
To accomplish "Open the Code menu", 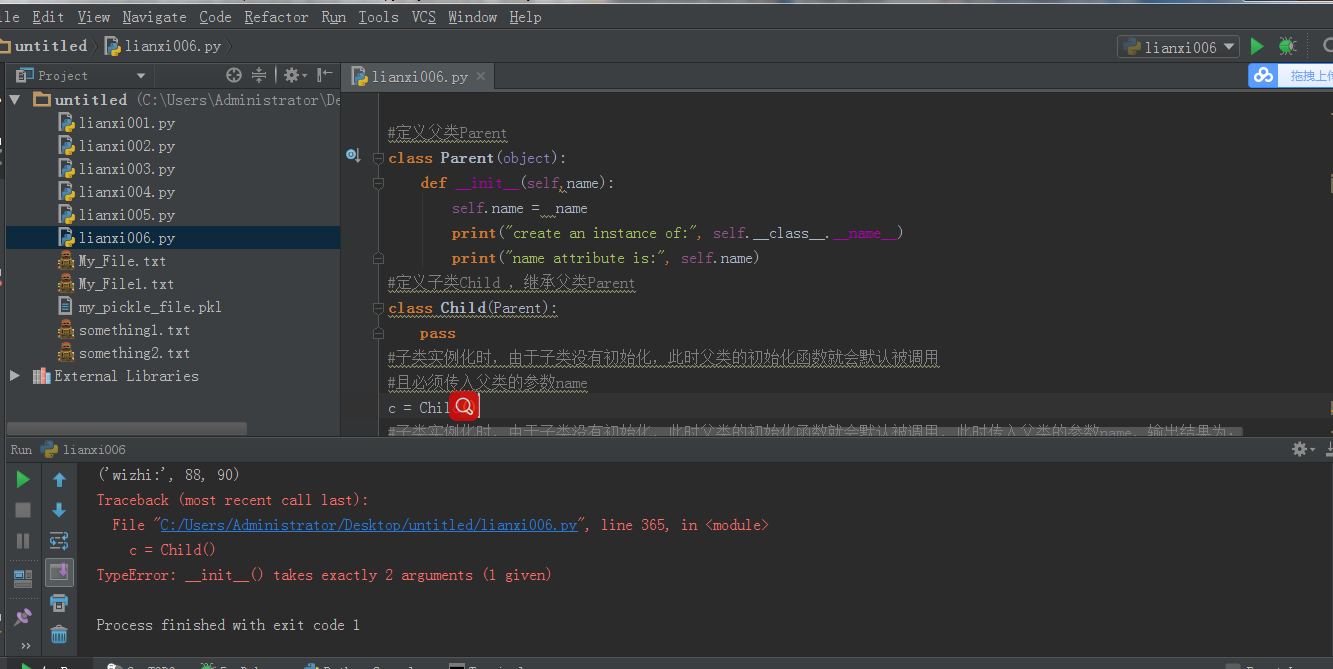I will click(215, 17).
